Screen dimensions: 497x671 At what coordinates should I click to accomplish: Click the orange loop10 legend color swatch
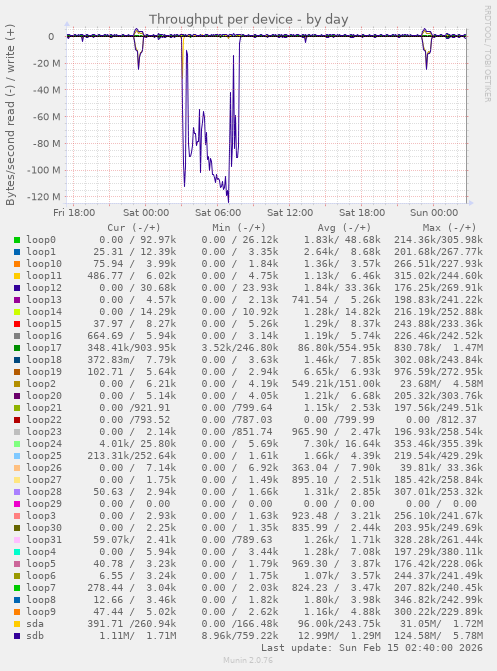click(x=17, y=264)
